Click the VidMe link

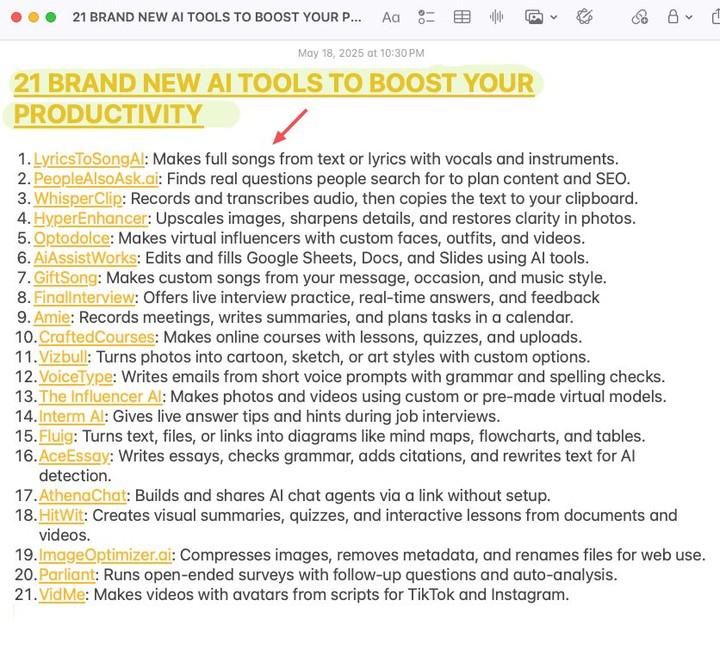[63, 594]
